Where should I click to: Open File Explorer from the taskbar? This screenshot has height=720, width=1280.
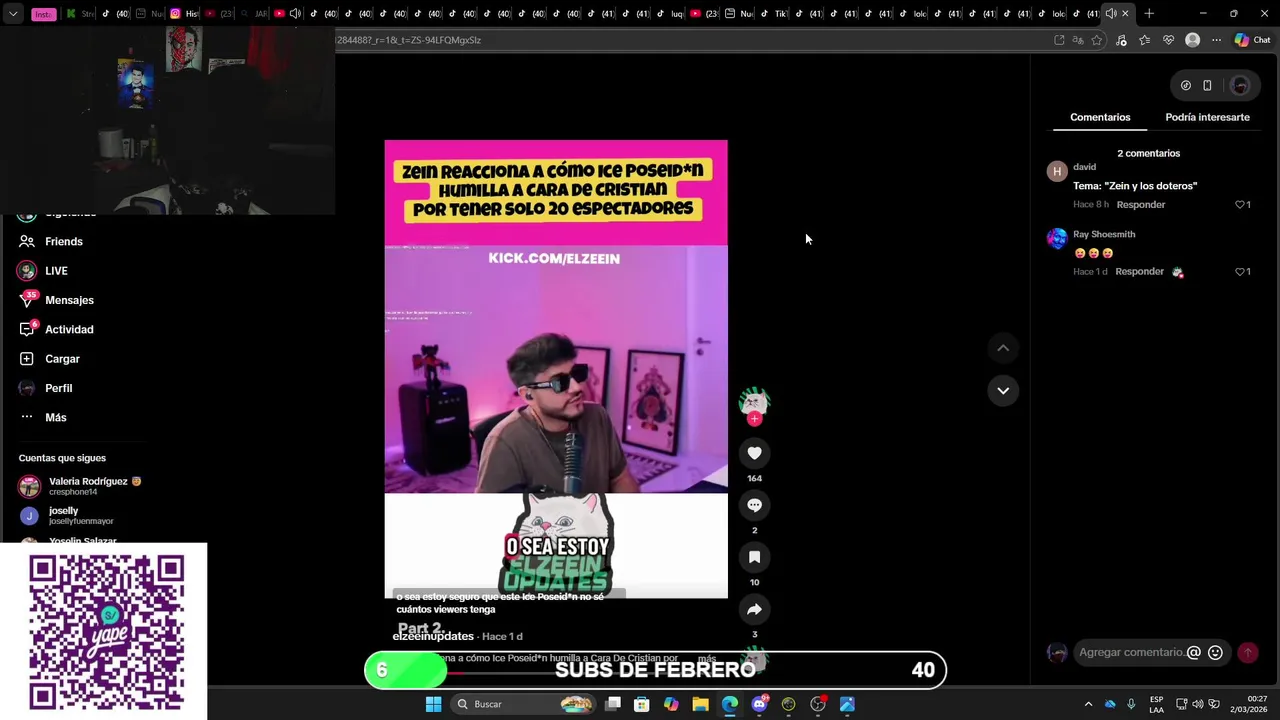pyautogui.click(x=700, y=704)
